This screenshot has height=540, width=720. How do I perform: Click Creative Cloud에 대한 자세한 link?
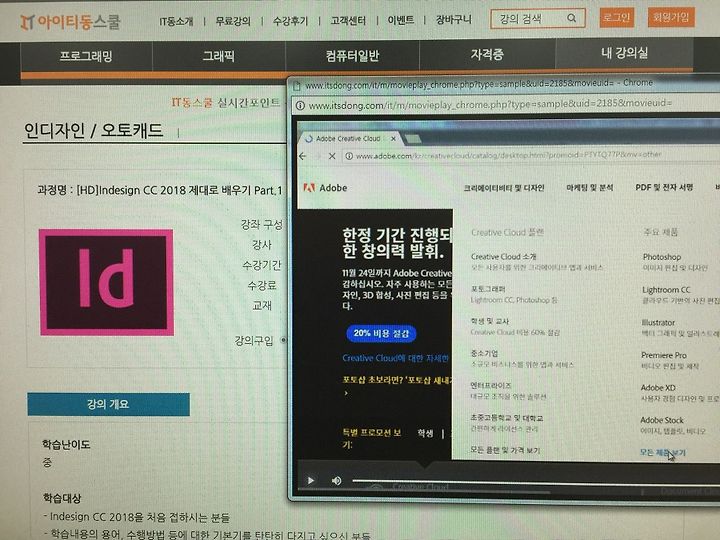395,358
